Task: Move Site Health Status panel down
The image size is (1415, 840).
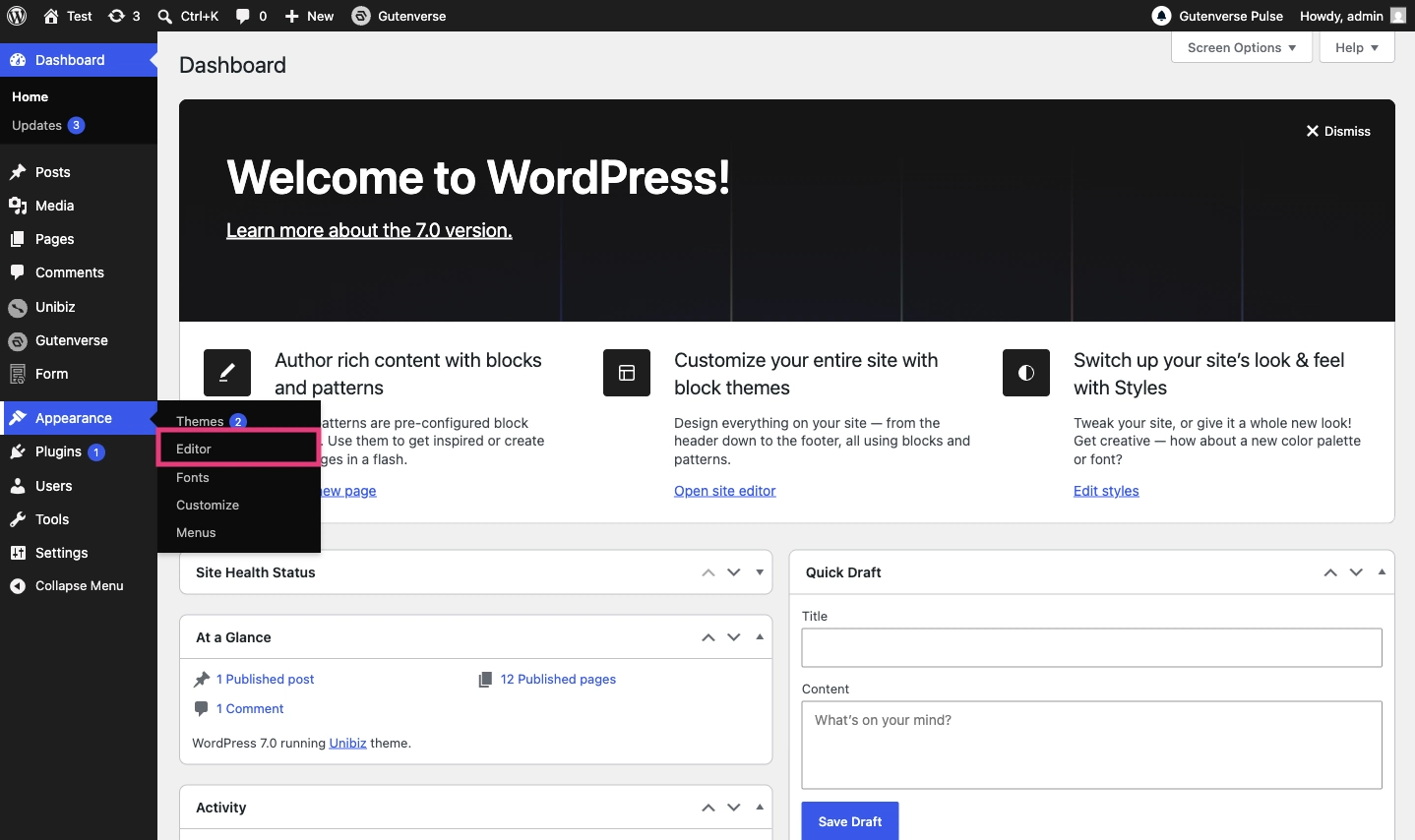Action: click(x=734, y=572)
